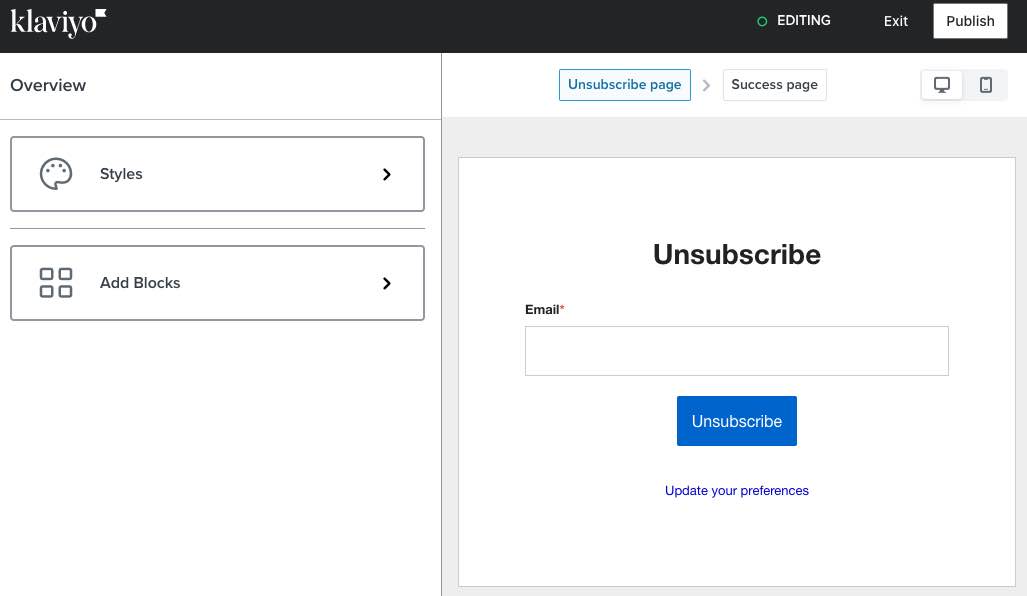Click the required asterisk next to Email
The height and width of the screenshot is (596, 1027).
pos(561,309)
